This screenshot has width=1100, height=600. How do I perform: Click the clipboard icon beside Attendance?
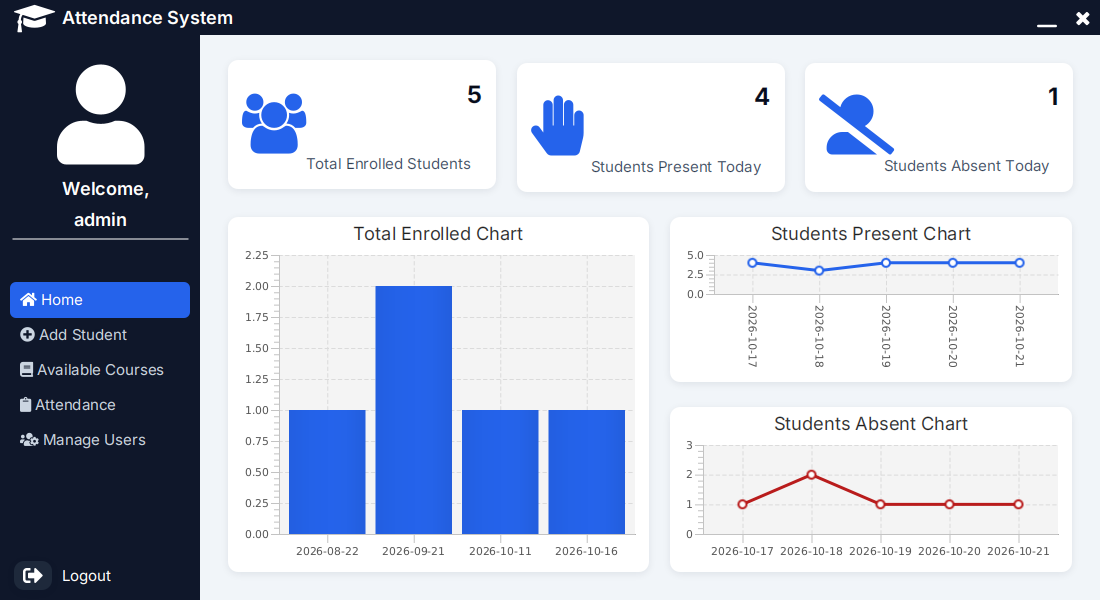[x=25, y=405]
